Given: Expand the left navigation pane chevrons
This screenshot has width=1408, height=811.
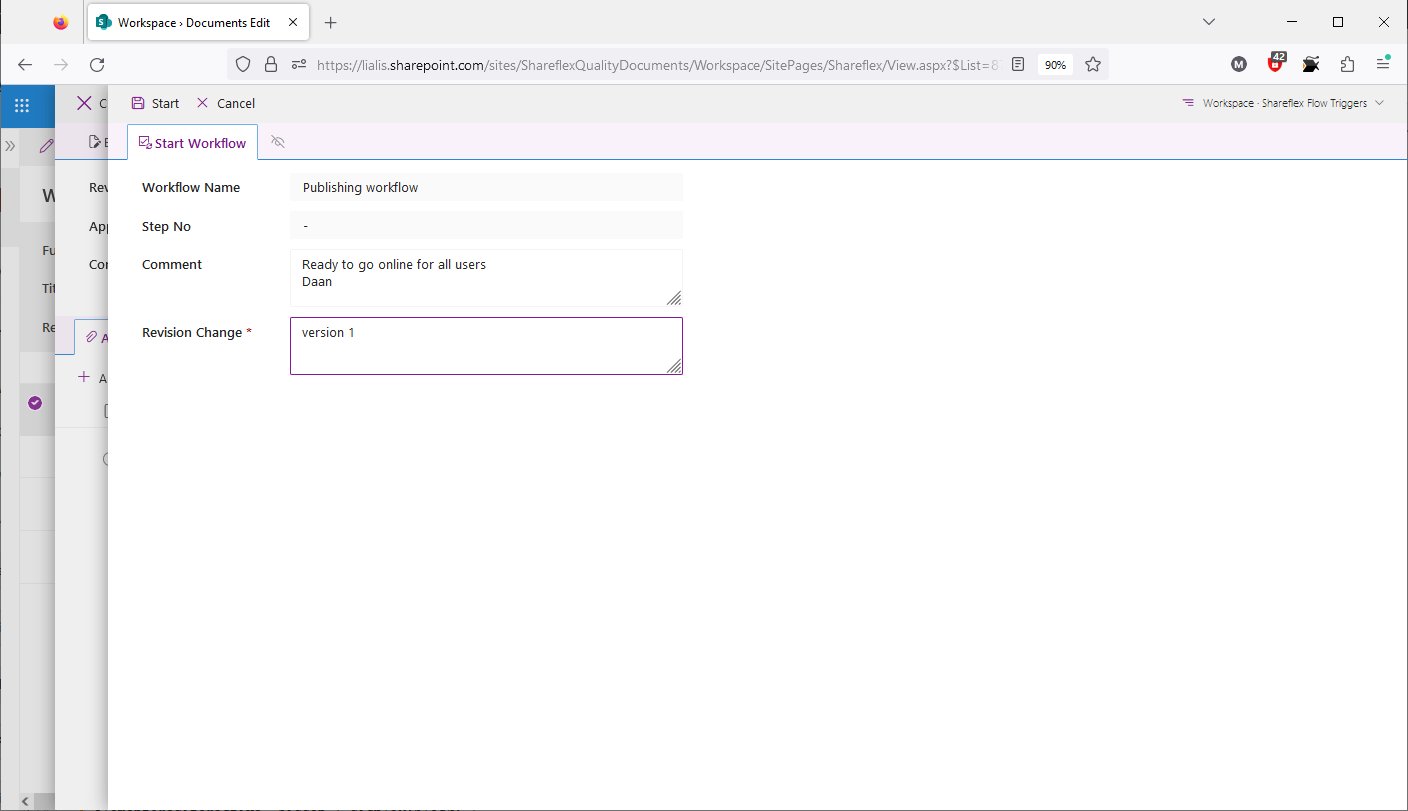Looking at the screenshot, I should pyautogui.click(x=11, y=146).
